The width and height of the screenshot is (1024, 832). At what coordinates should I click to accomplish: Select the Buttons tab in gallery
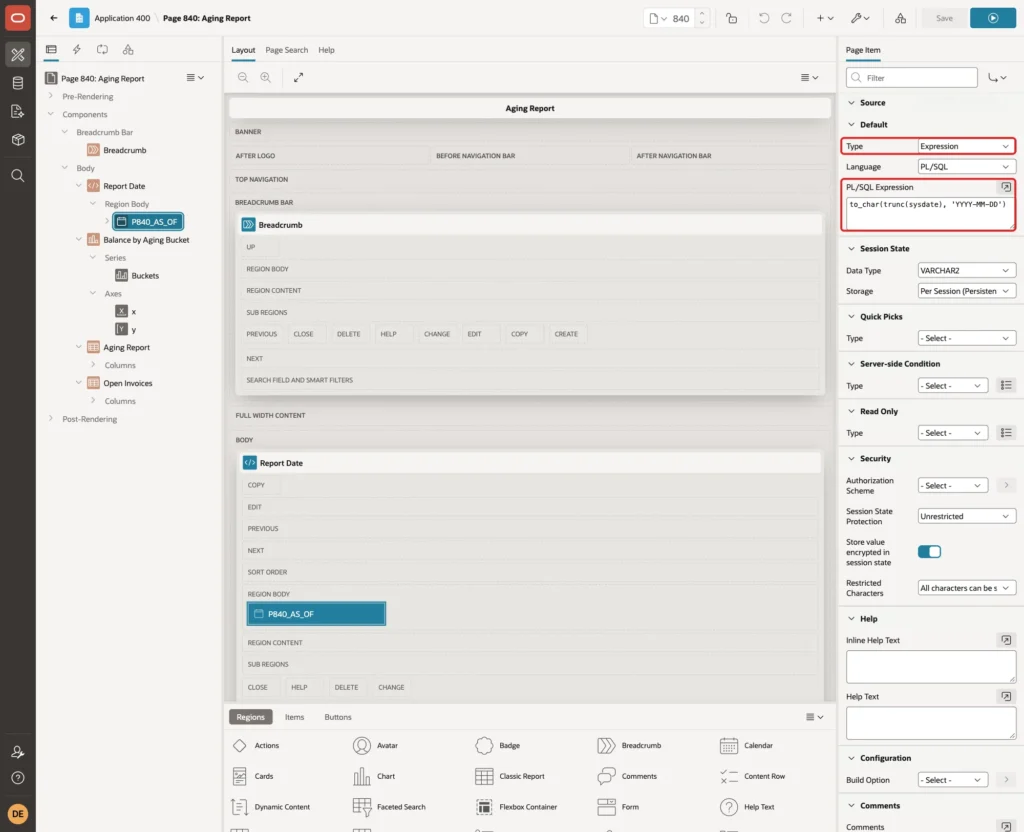(338, 717)
